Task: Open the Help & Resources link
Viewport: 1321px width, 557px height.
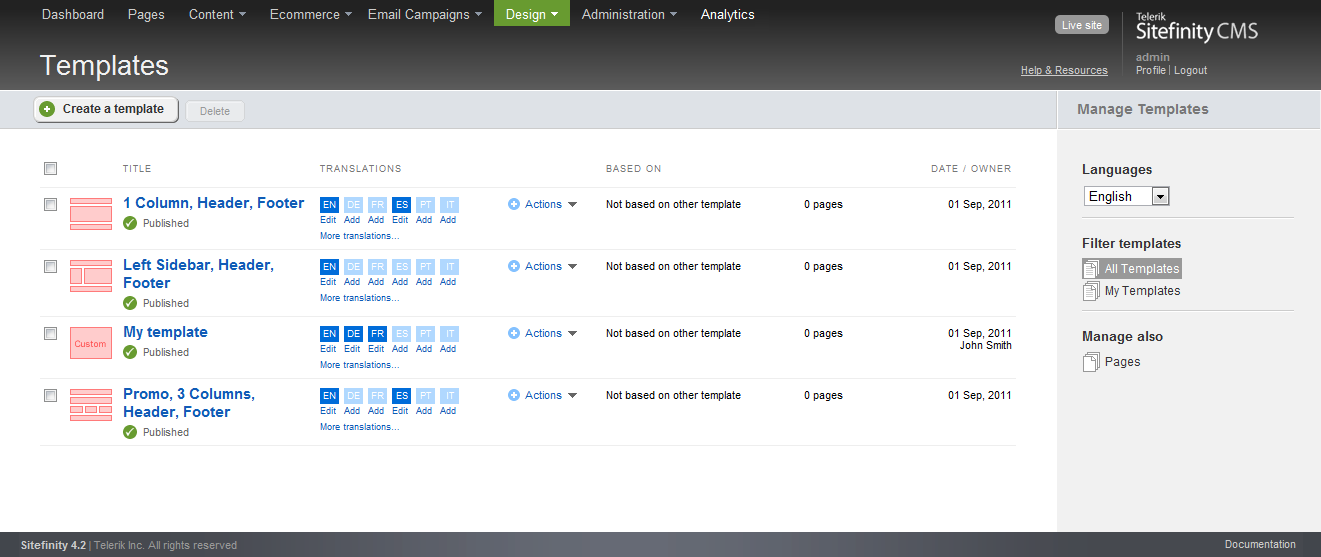Action: 1064,71
